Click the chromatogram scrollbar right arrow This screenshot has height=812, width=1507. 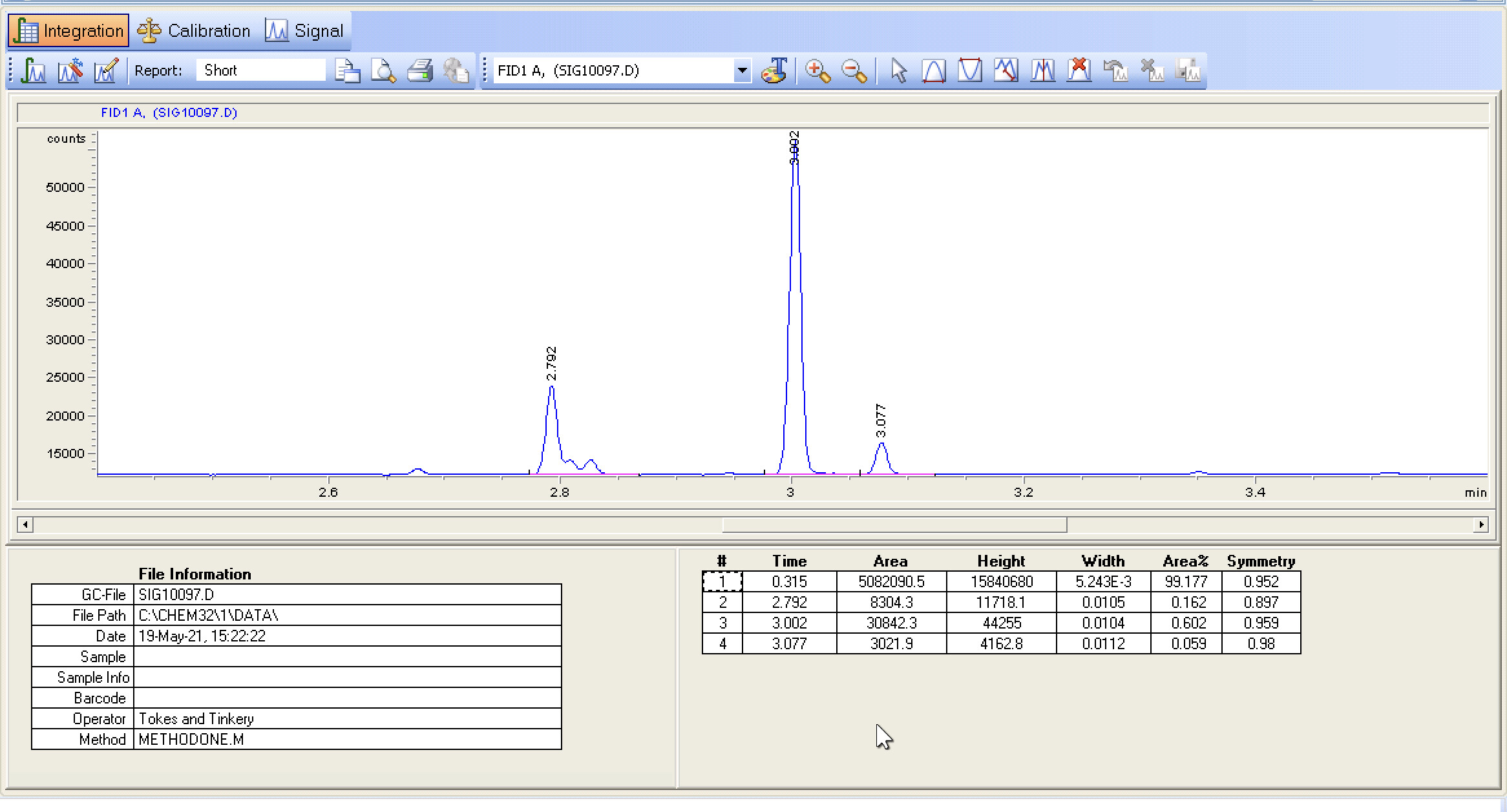(1481, 525)
